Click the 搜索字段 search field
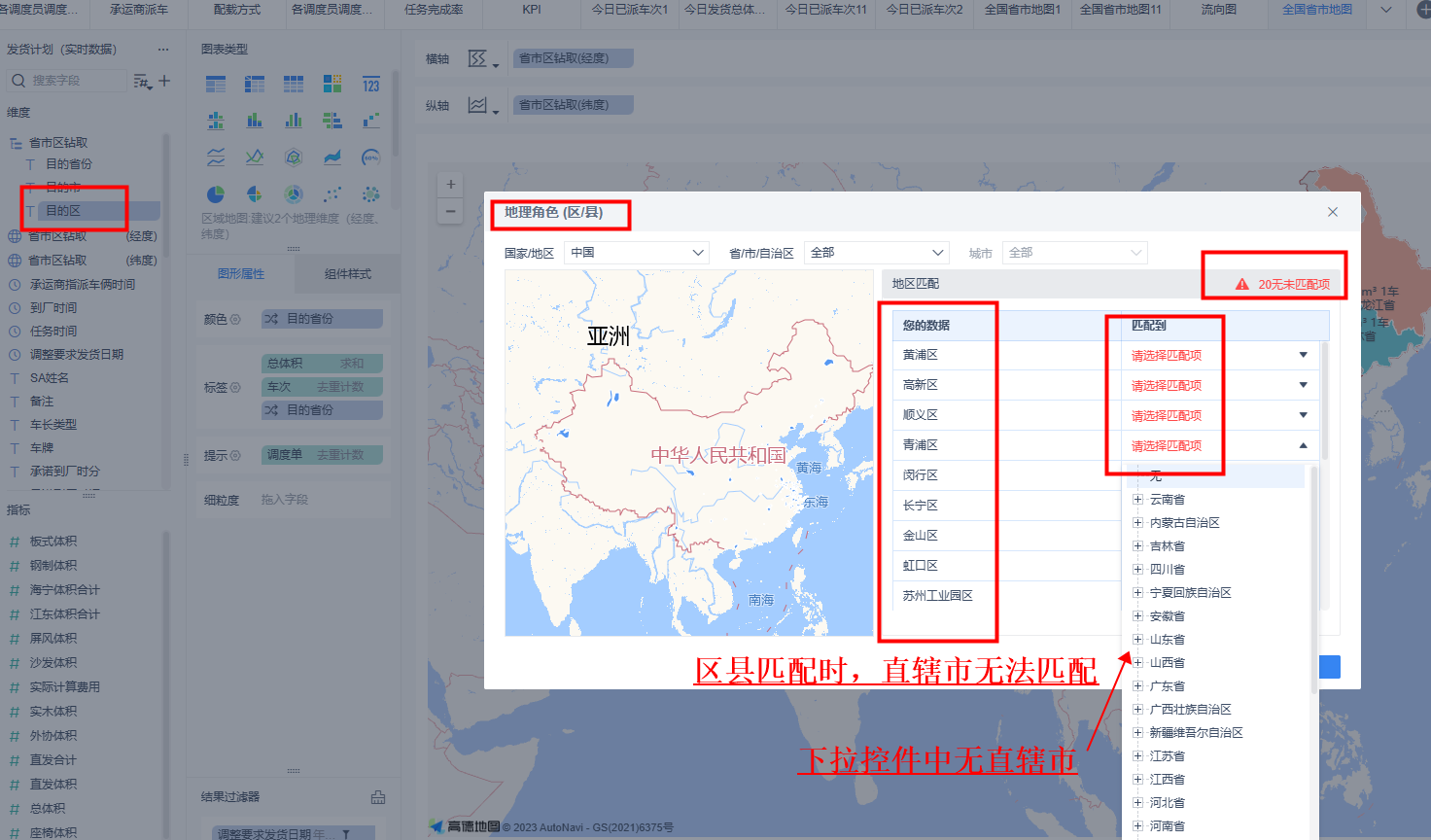 pyautogui.click(x=68, y=81)
